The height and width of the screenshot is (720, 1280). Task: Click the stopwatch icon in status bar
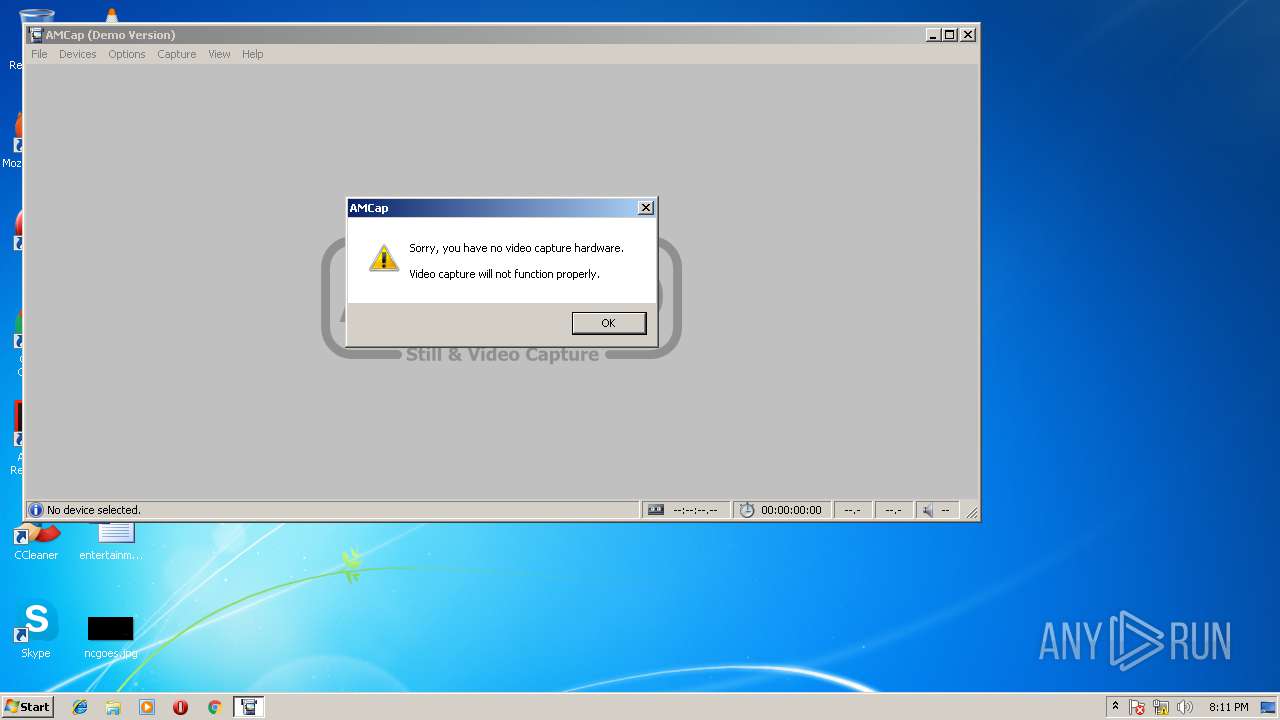coord(747,510)
